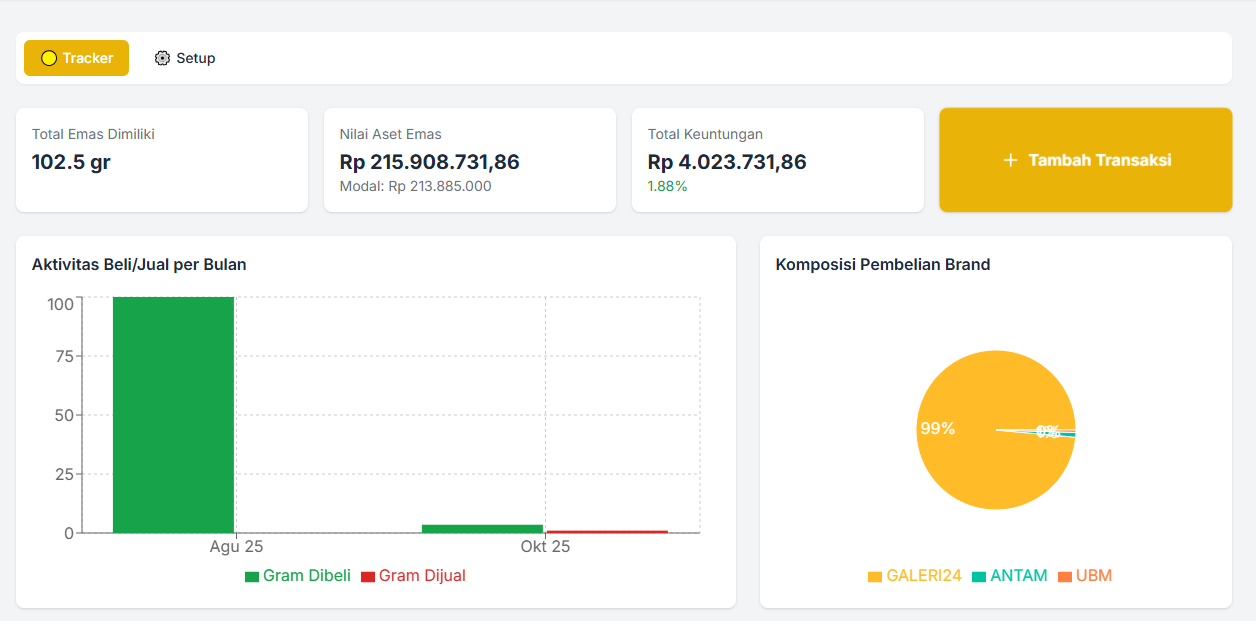Click the plus icon on Tambah Transaksi
The width and height of the screenshot is (1256, 621).
(1010, 160)
